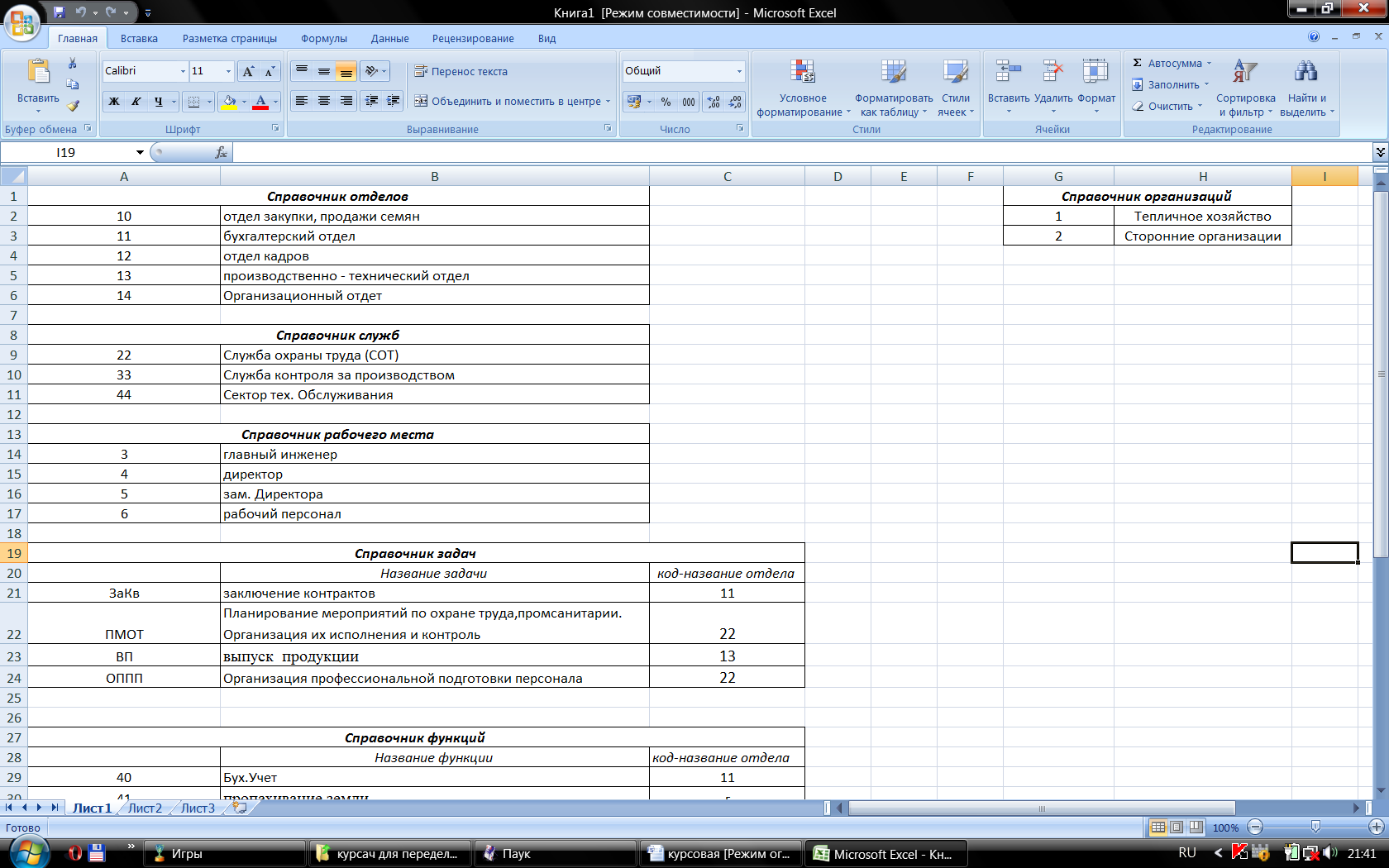Viewport: 1389px width, 868px height.
Task: Click the insert function fx icon
Action: [221, 153]
